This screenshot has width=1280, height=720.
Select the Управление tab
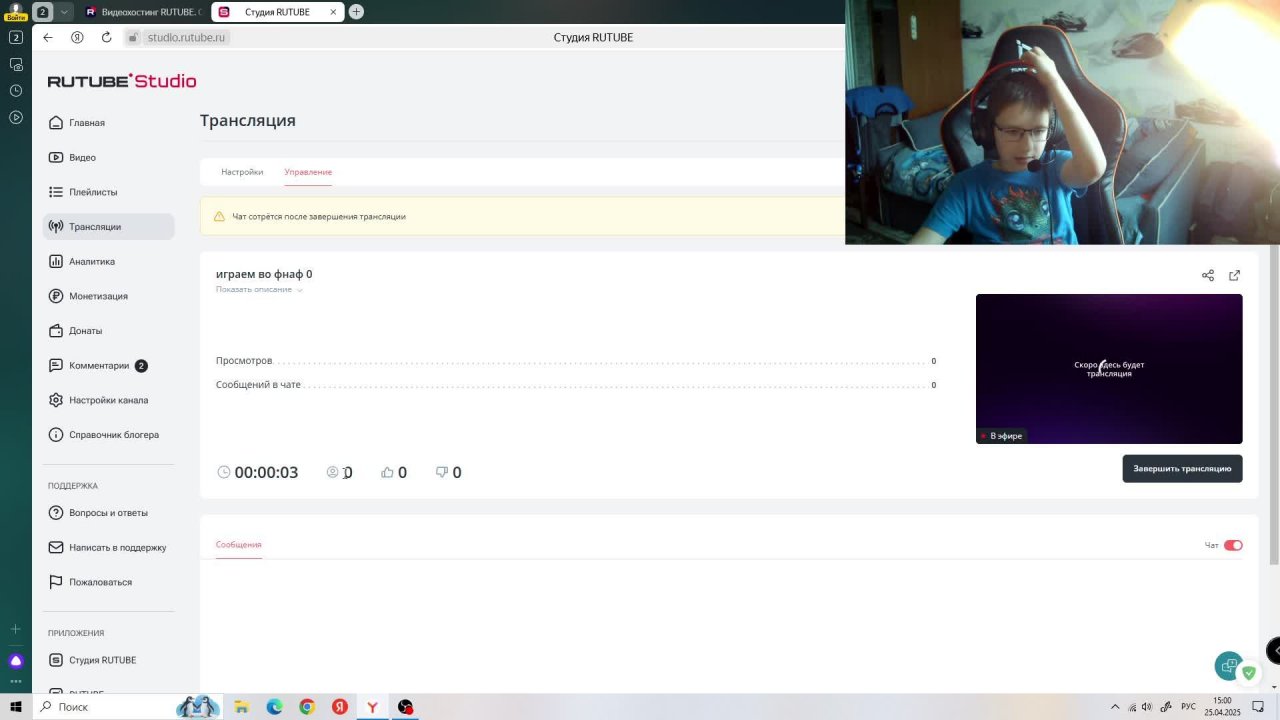[308, 172]
